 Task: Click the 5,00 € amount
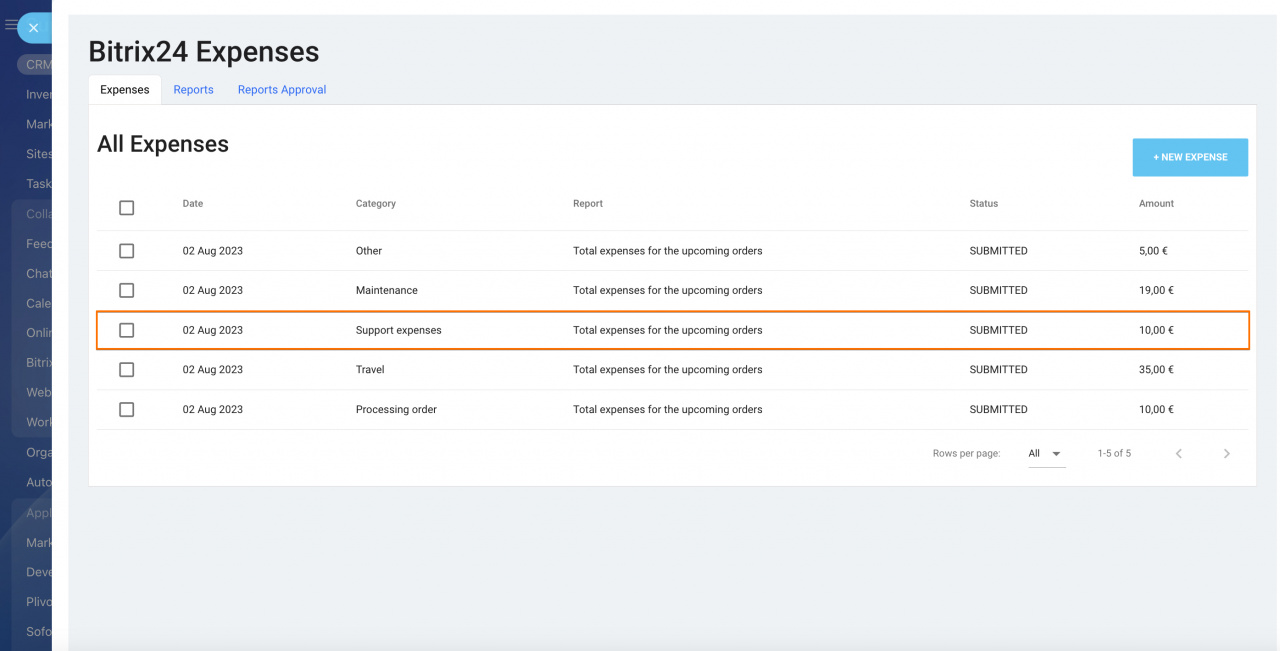pos(1153,251)
